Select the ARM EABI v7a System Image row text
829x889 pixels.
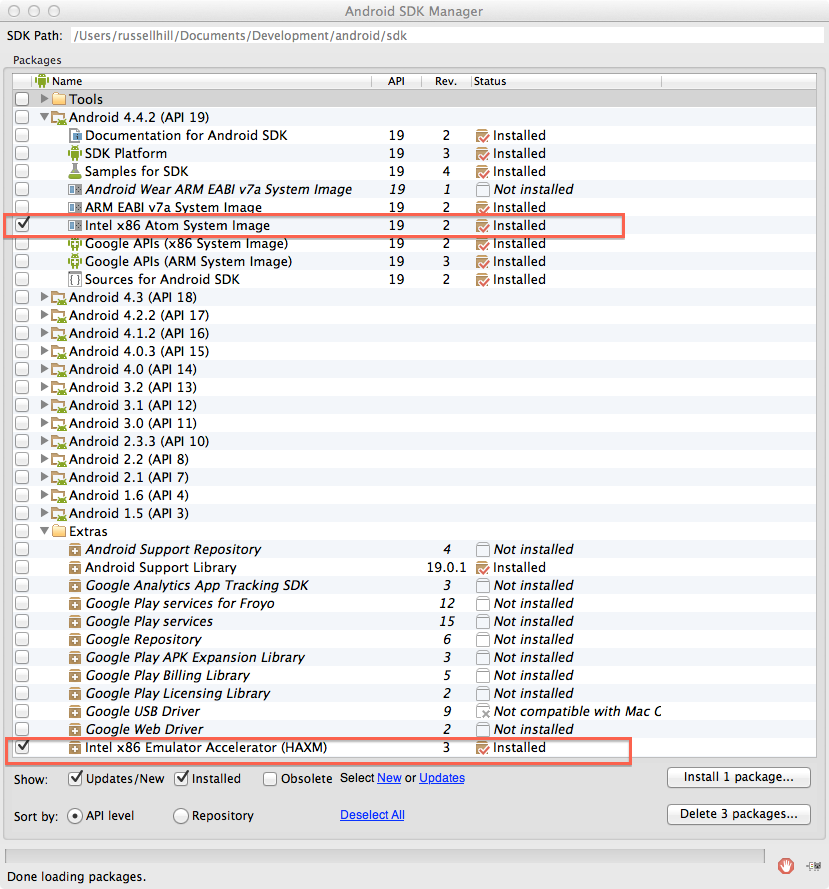click(x=174, y=208)
